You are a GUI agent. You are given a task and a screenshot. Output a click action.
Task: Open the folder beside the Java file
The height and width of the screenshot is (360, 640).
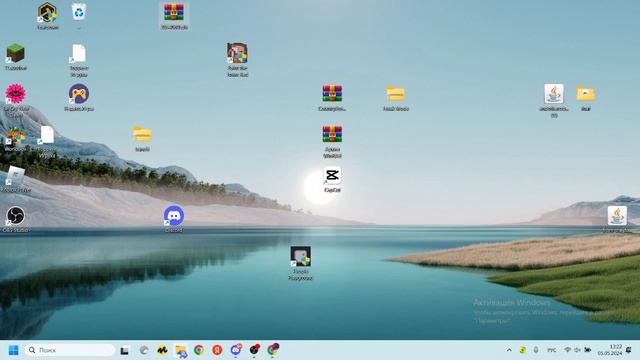[586, 94]
